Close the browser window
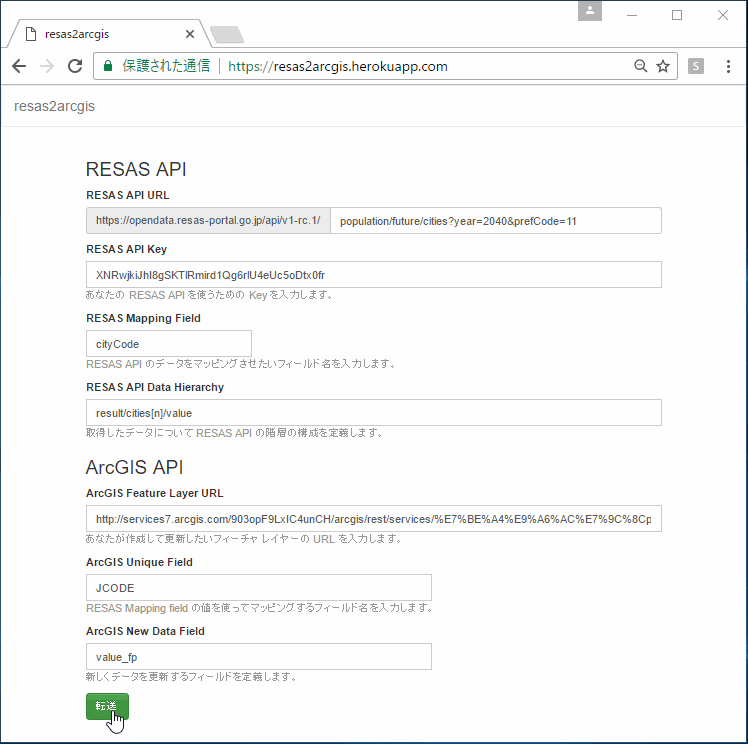This screenshot has height=744, width=748. tap(723, 15)
